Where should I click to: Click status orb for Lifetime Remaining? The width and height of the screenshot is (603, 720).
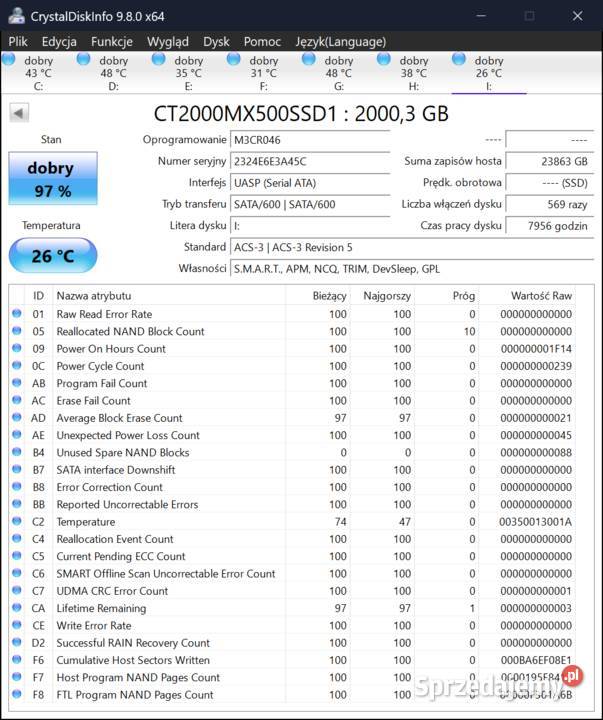(x=17, y=607)
